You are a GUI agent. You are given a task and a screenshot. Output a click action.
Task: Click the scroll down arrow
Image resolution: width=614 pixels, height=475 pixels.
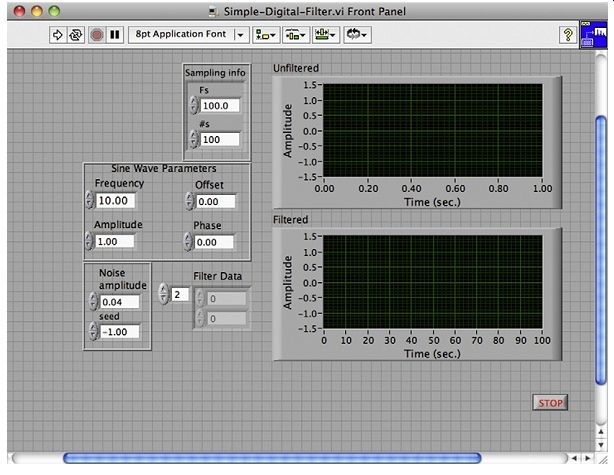pyautogui.click(x=601, y=445)
